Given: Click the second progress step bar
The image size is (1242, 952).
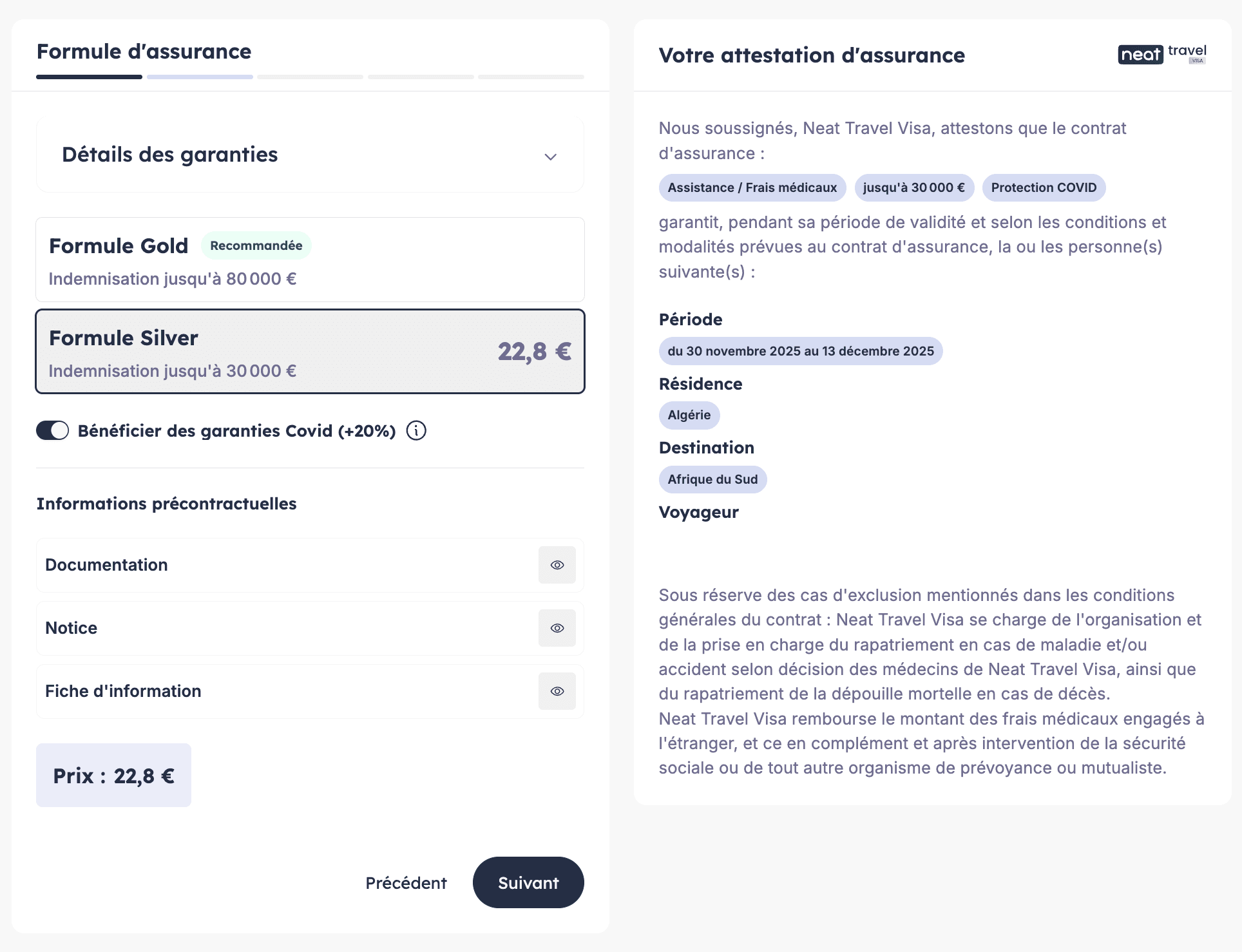Looking at the screenshot, I should 200,77.
